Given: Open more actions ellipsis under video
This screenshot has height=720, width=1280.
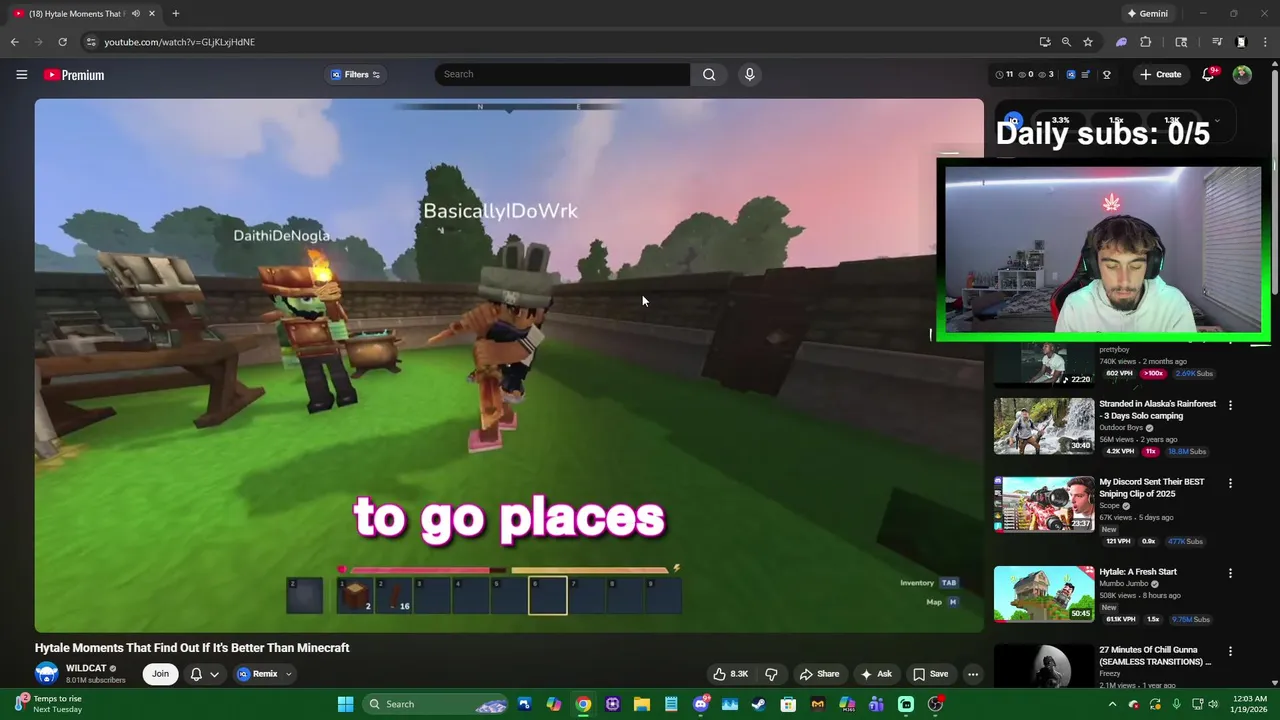Looking at the screenshot, I should pyautogui.click(x=972, y=674).
